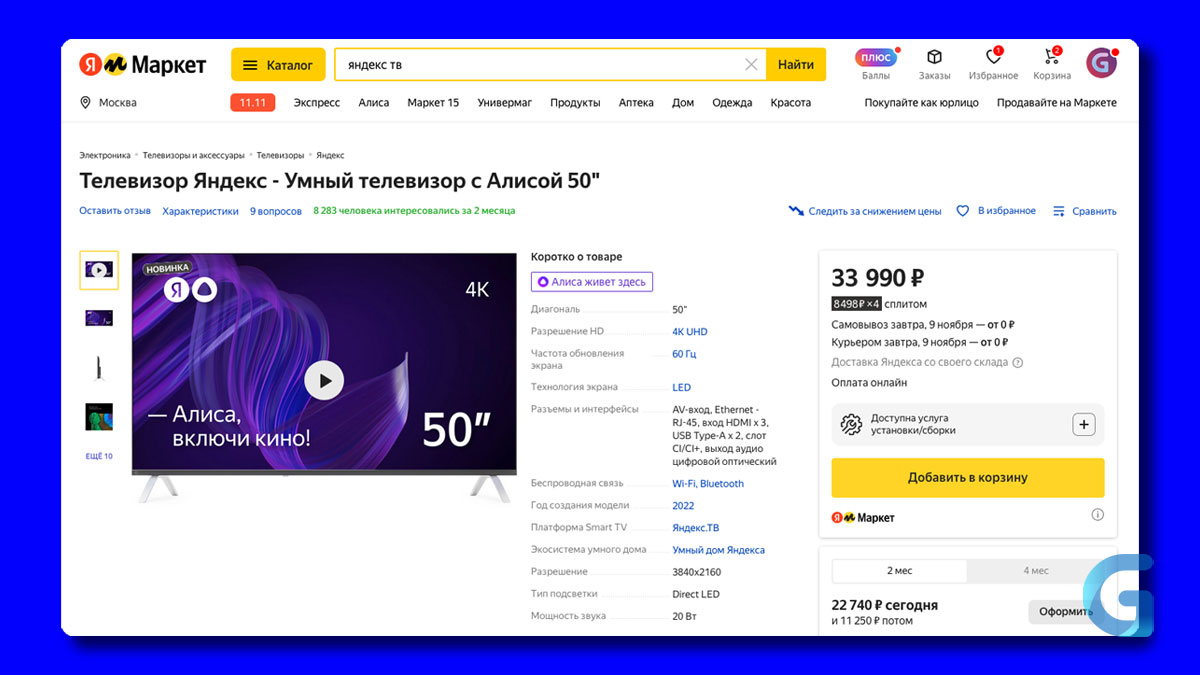Open info icon next to Доставка Яндекса
This screenshot has width=1200, height=675.
coord(1018,363)
